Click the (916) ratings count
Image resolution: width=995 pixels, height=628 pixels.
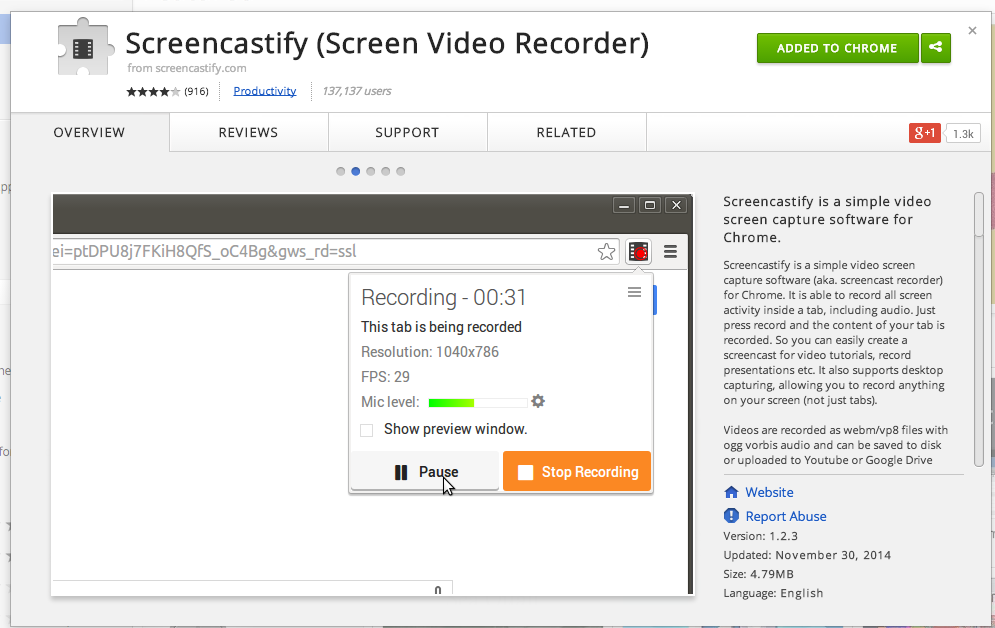[196, 91]
